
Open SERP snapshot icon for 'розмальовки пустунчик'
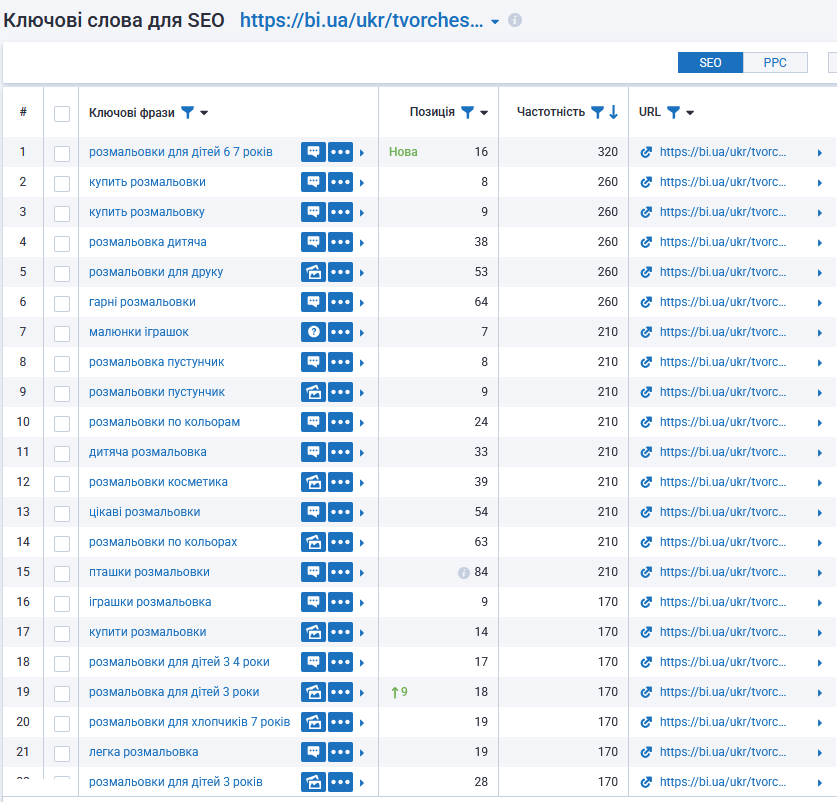(313, 392)
